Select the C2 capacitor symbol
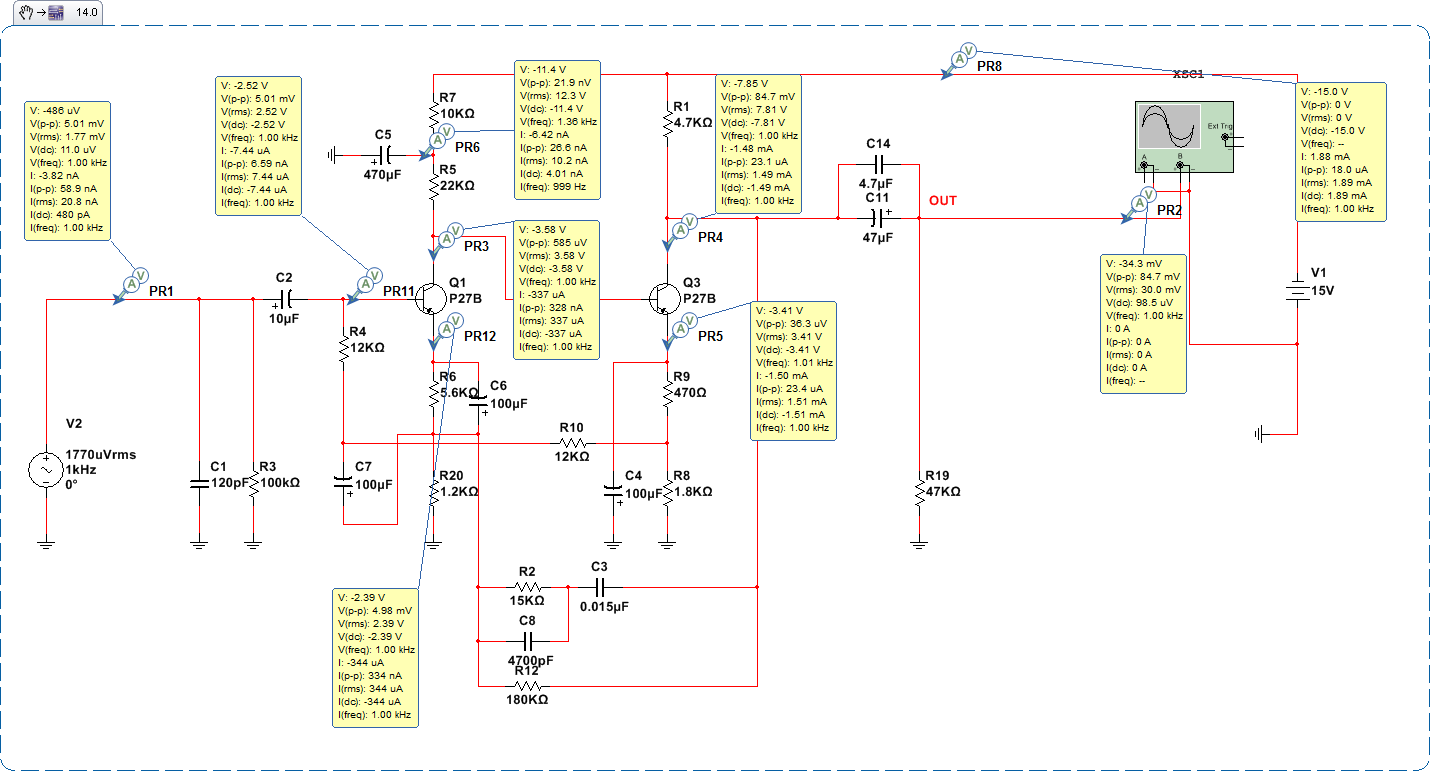 coord(286,298)
